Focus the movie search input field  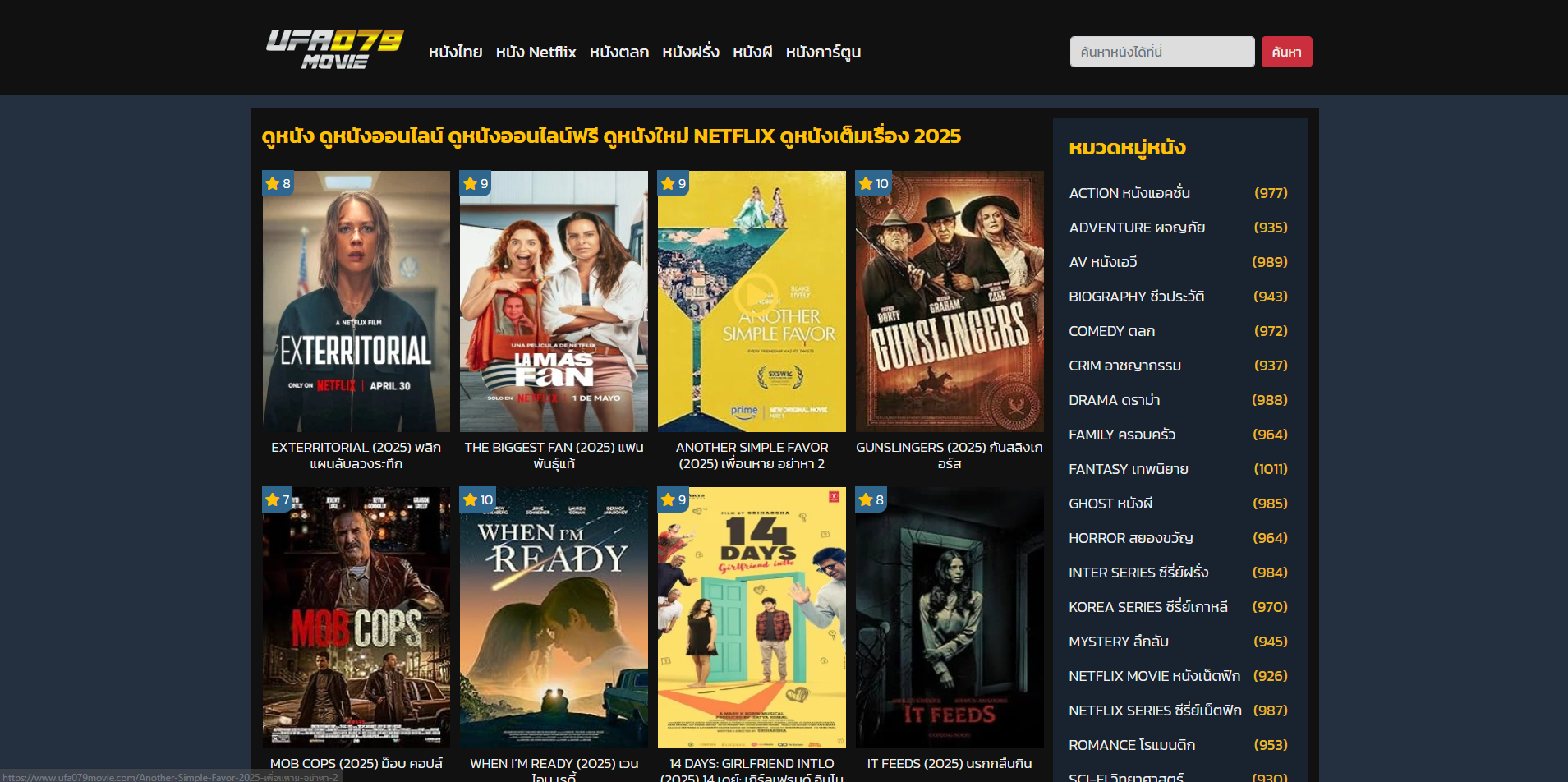1162,52
